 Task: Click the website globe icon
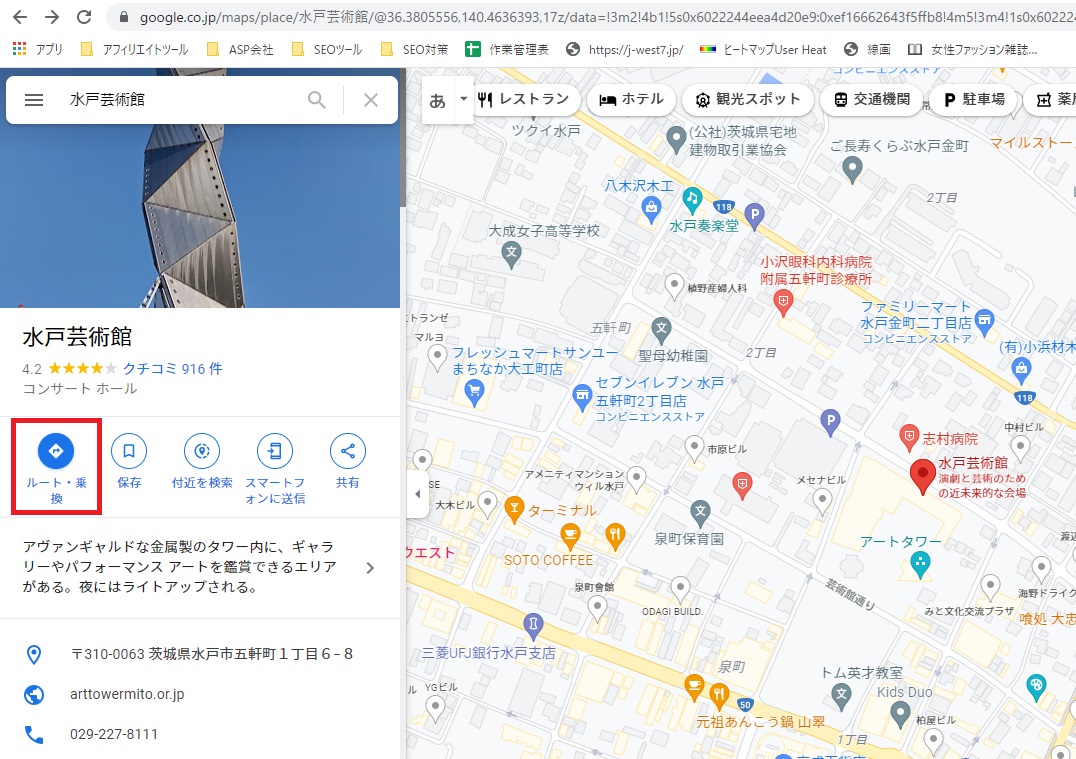click(x=34, y=694)
